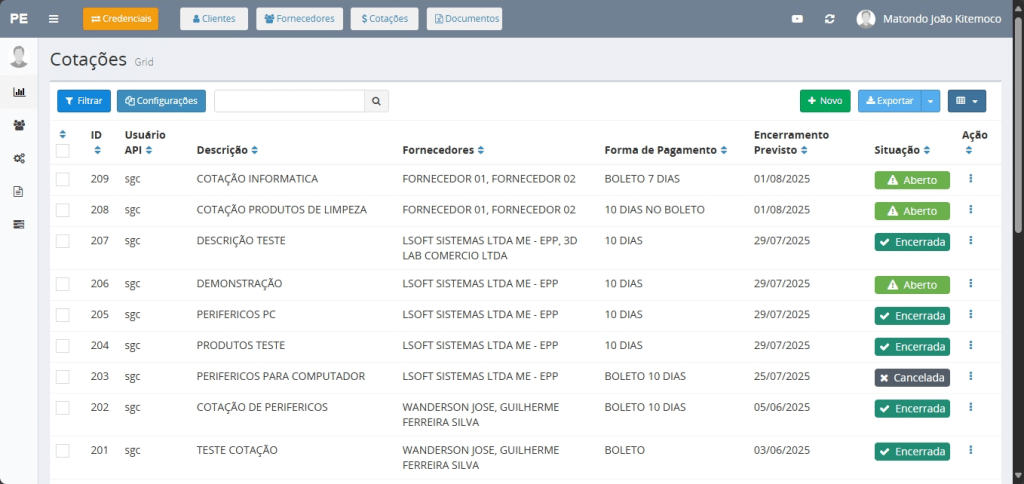The width and height of the screenshot is (1024, 484).
Task: Click Aberto status of quotation 206
Action: (x=912, y=285)
